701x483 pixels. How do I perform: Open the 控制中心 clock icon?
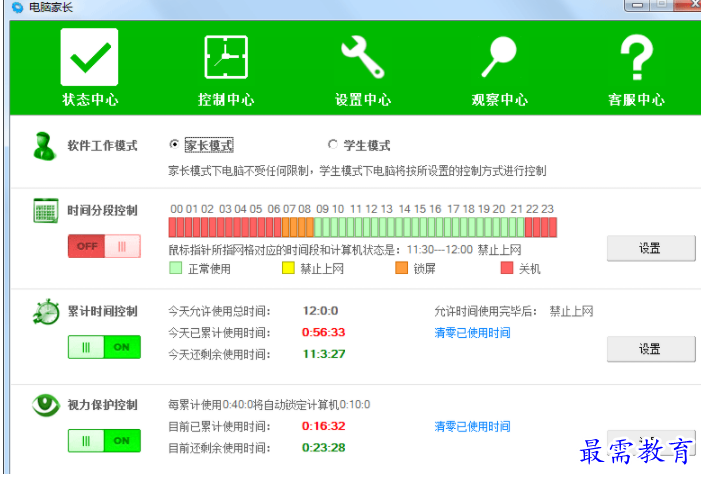tap(226, 57)
